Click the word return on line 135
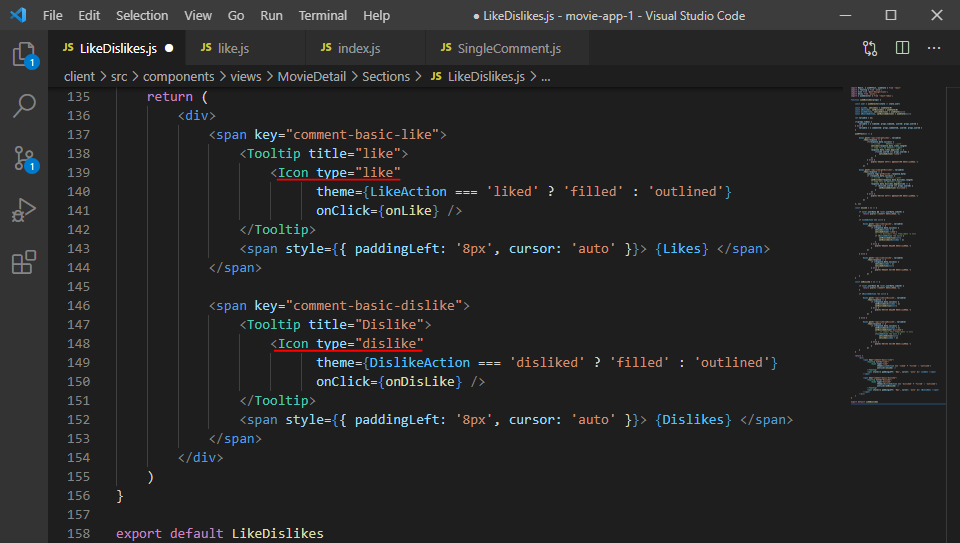The width and height of the screenshot is (960, 543). [x=170, y=97]
